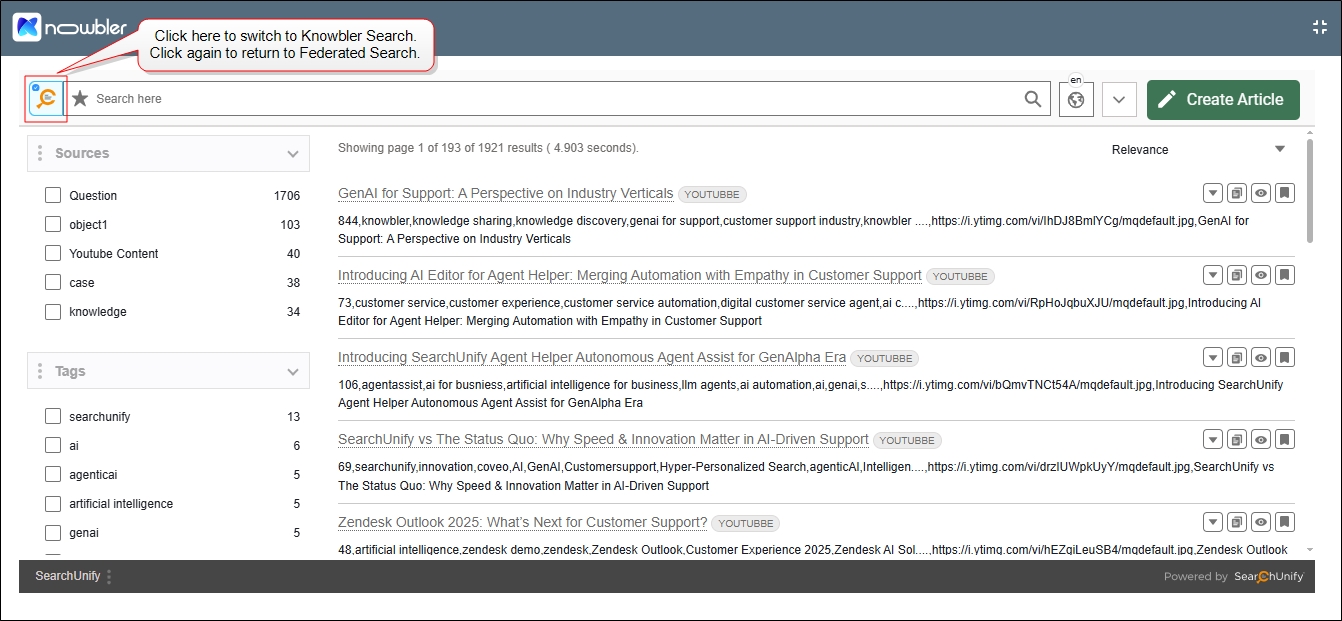Check the object1 source filter

tap(53, 224)
